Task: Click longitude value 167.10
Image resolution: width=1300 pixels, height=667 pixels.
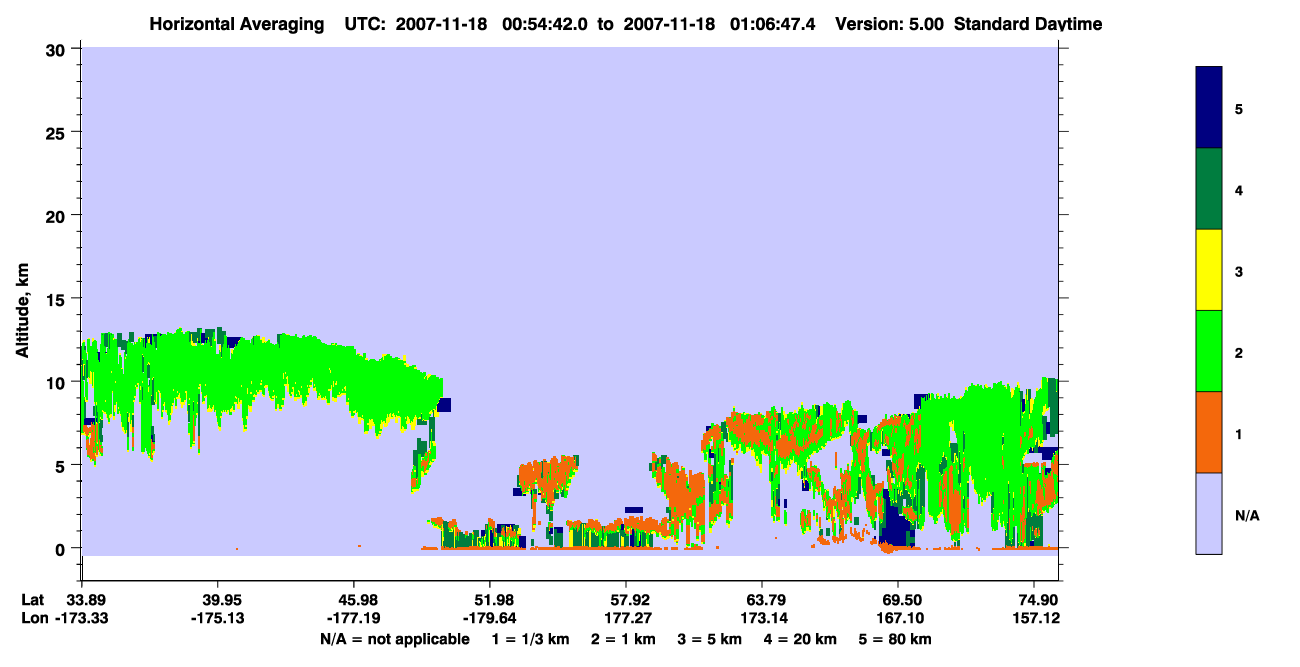Action: pos(898,618)
